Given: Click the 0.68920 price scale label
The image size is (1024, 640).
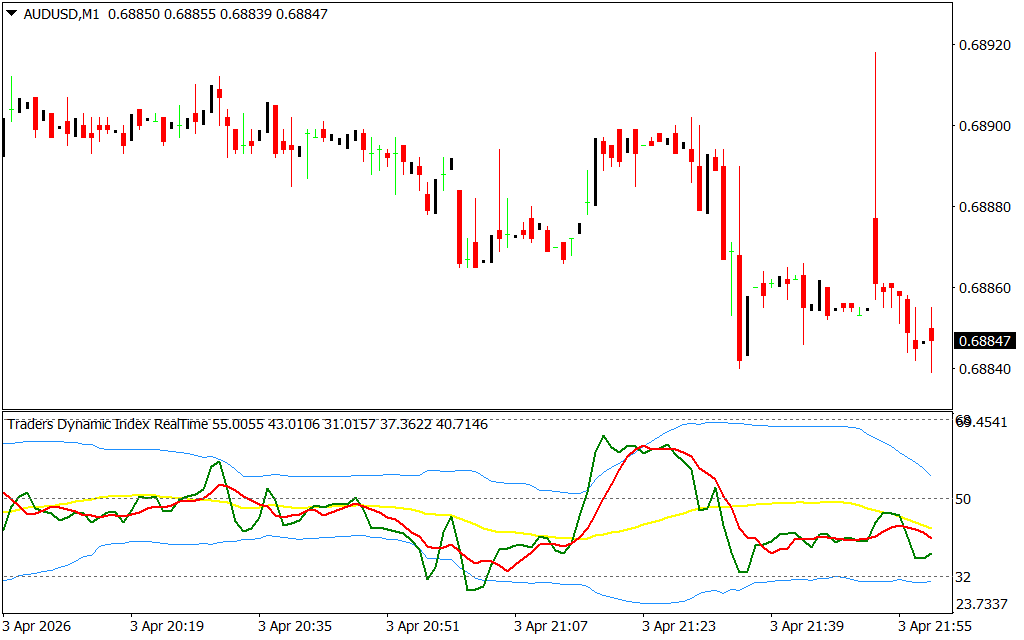Looking at the screenshot, I should (x=985, y=46).
